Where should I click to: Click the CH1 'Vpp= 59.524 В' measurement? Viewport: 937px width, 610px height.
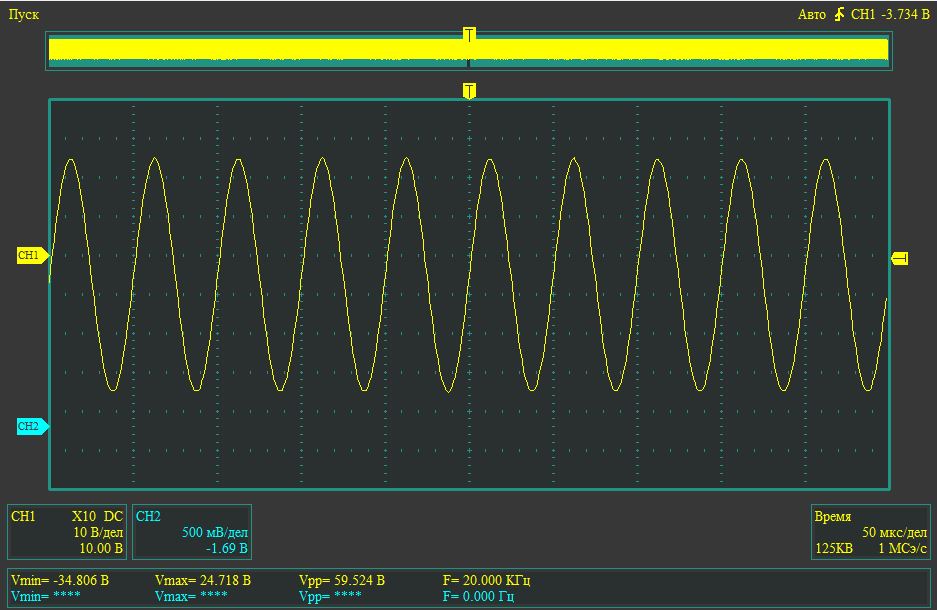tap(342, 580)
